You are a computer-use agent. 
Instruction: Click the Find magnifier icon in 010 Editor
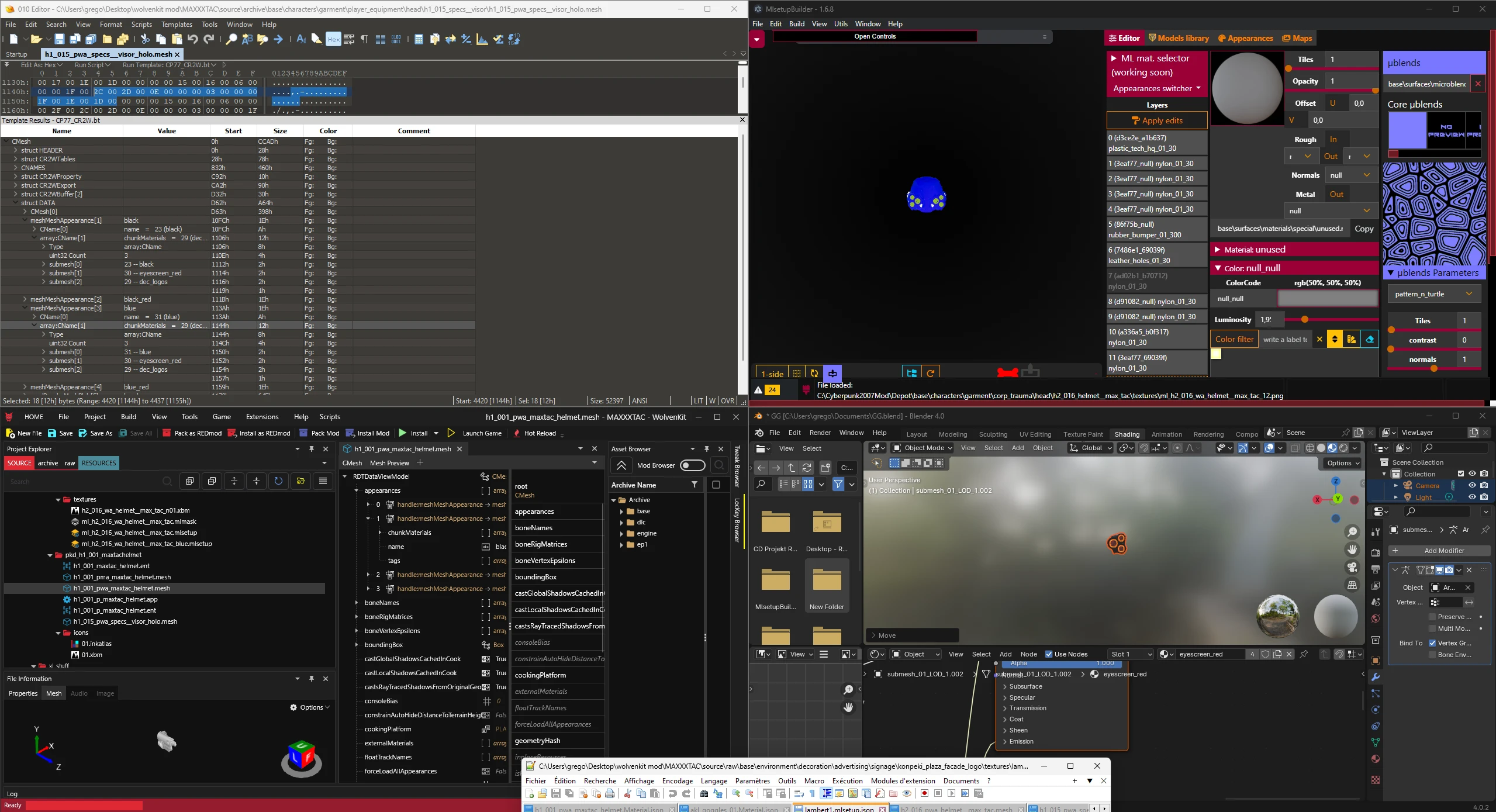[x=232, y=39]
